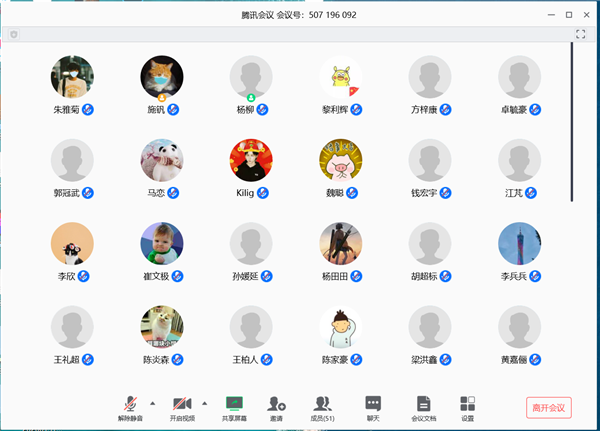Open audio options arrow beside microphone
This screenshot has height=431, width=600.
[153, 403]
